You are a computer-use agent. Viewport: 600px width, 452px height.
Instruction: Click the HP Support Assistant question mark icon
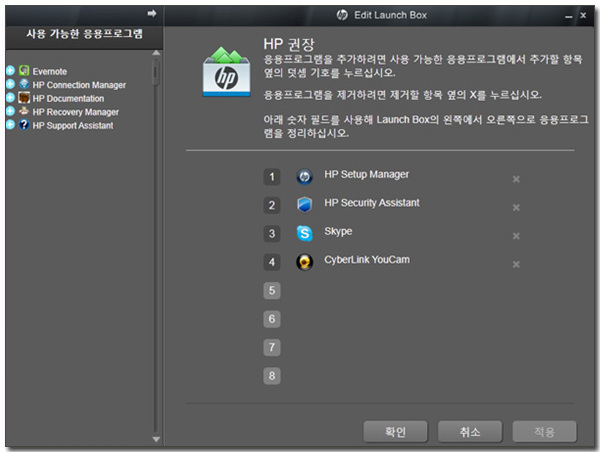click(x=24, y=125)
